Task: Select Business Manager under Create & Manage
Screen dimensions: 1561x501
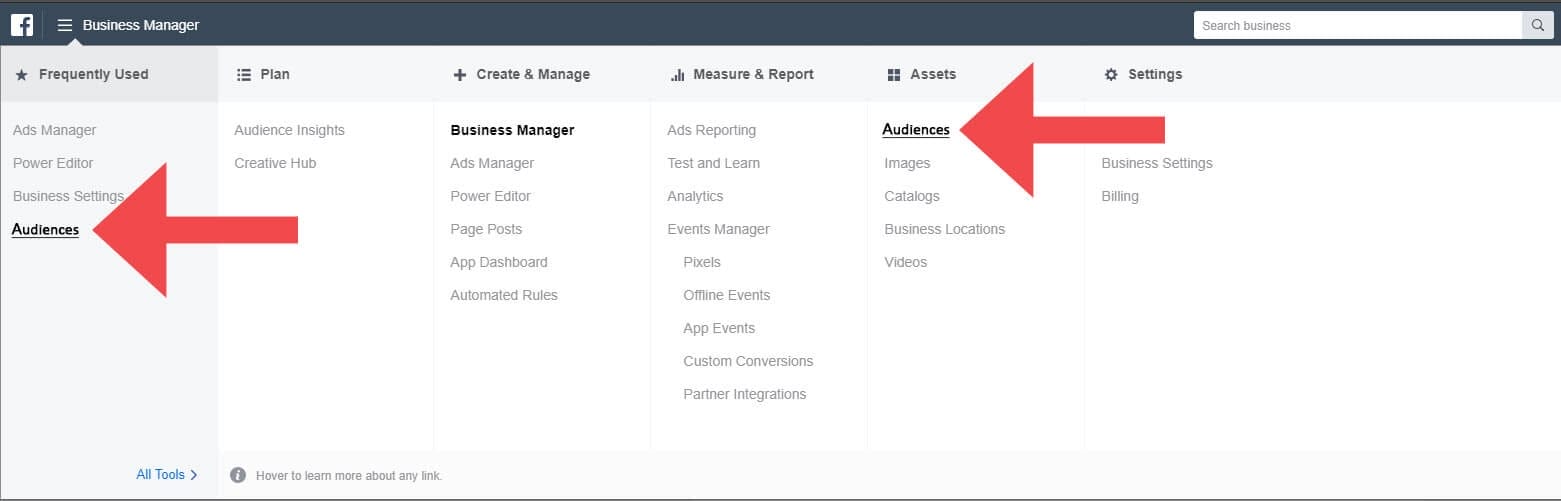Action: [512, 130]
